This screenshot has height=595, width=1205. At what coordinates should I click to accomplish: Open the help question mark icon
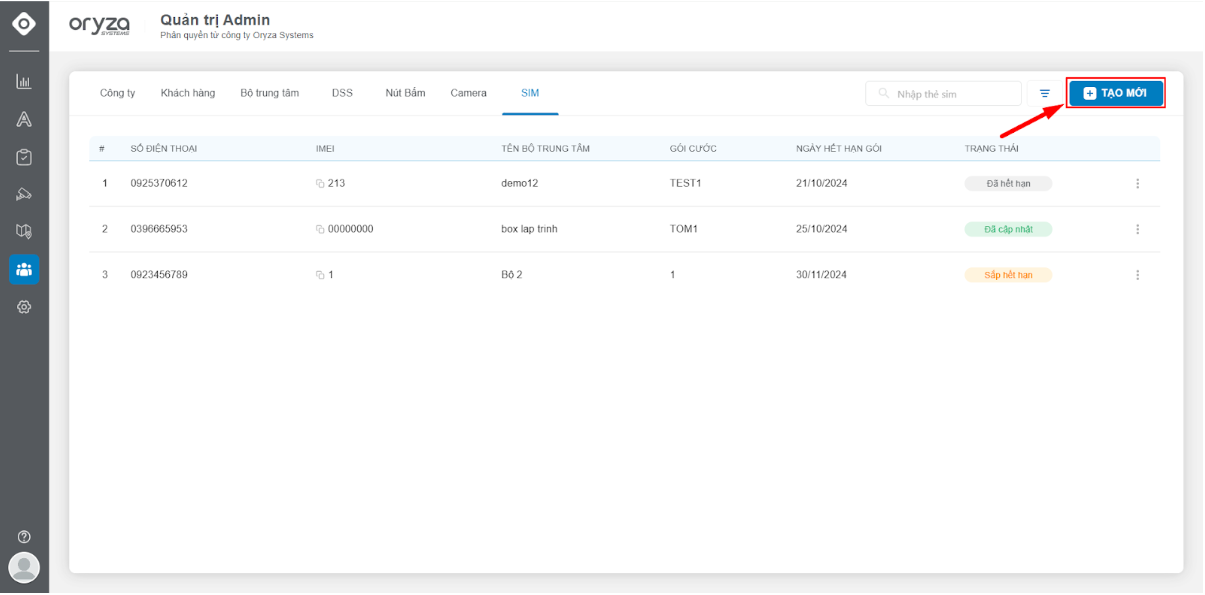24,537
